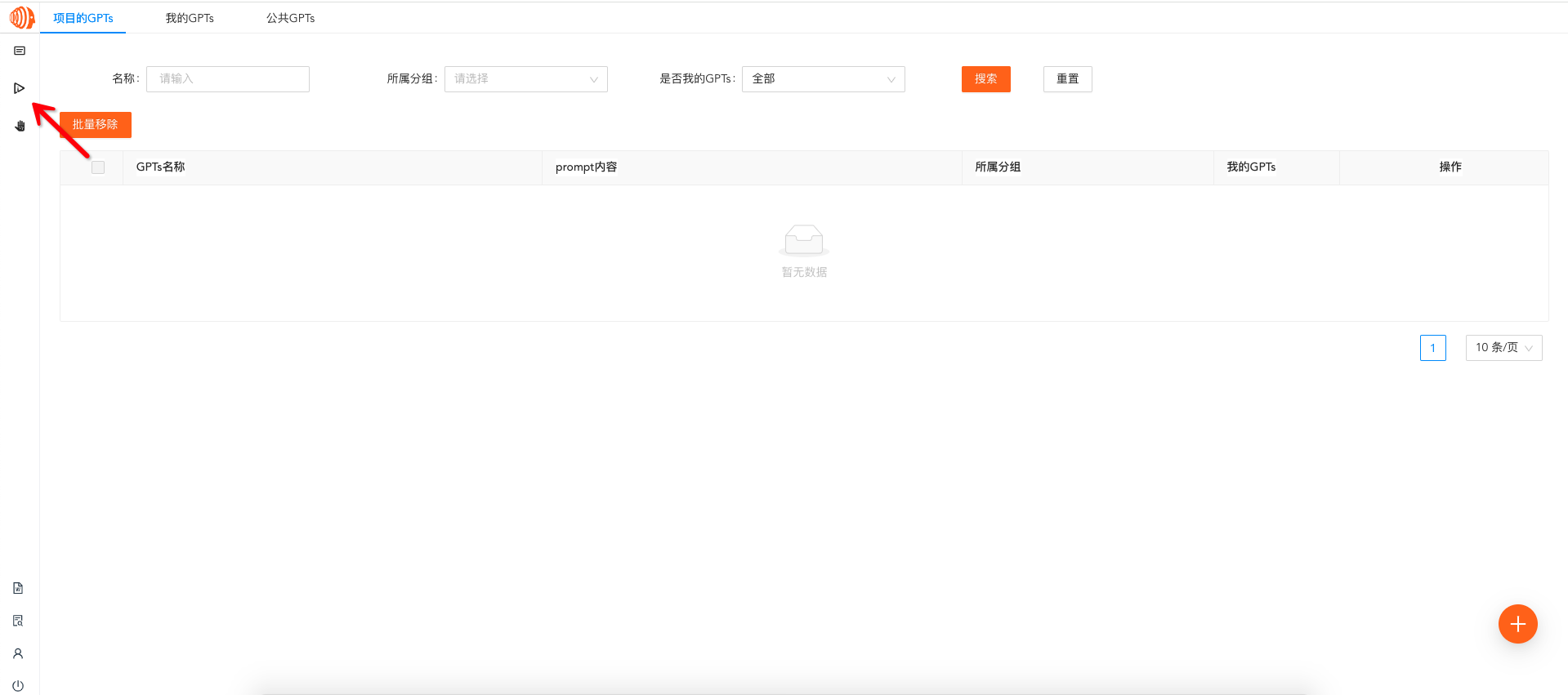Viewport: 1568px width, 695px height.
Task: Toggle the select-all table checkbox
Action: point(98,167)
